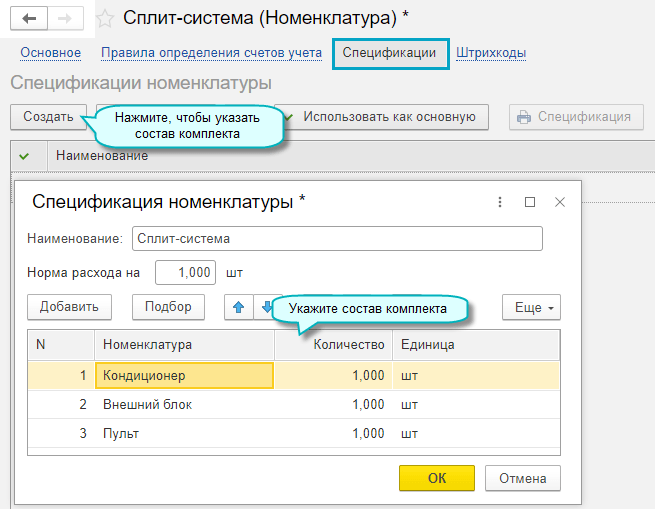Confirm with the yellow ОК button
Screen dimensions: 655x509
(x=437, y=478)
